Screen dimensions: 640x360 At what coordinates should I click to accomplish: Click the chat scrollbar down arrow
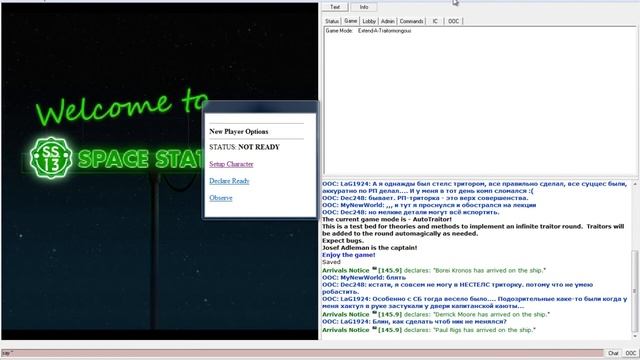(635, 336)
